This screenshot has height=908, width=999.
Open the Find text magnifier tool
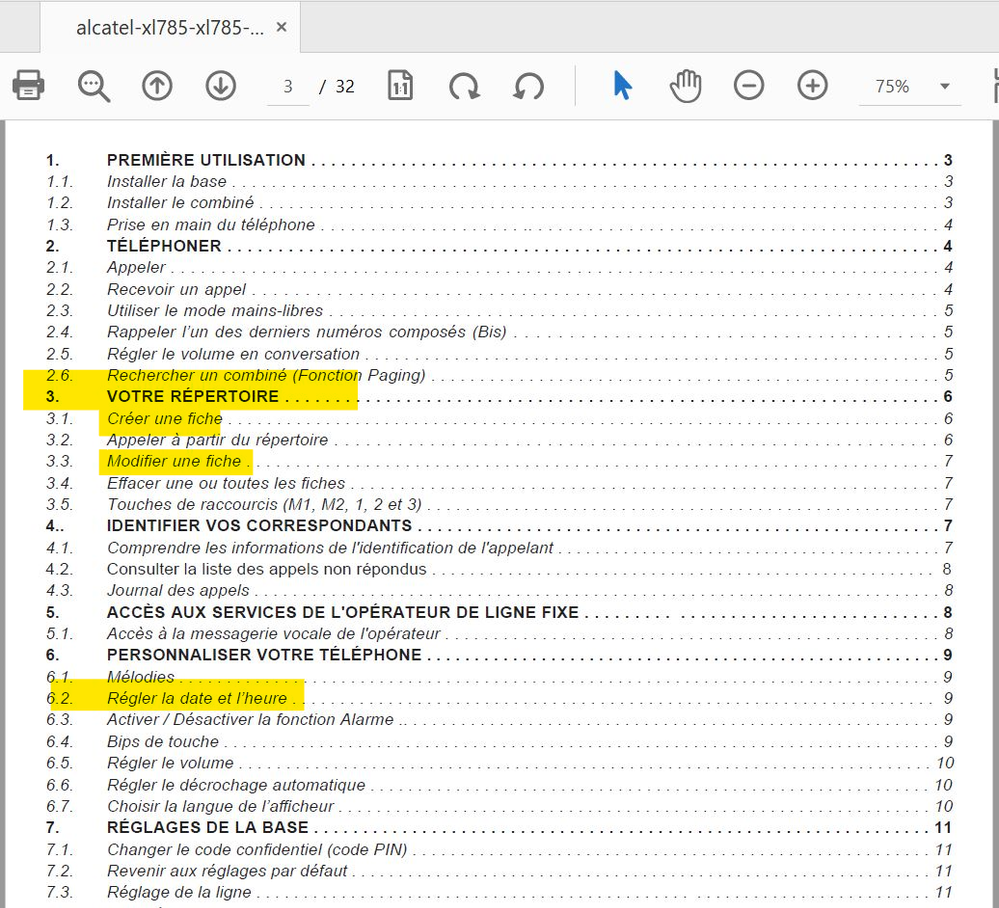(x=94, y=86)
